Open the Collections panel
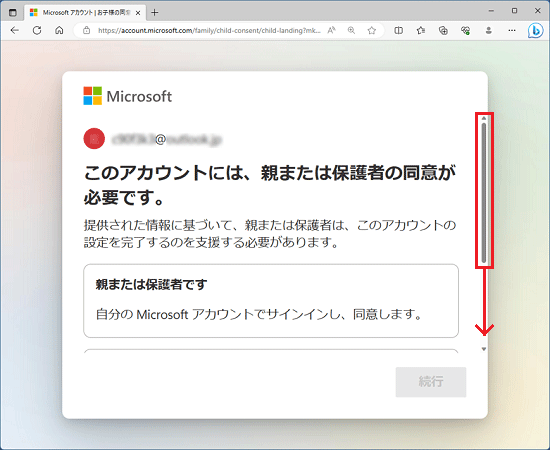The width and height of the screenshot is (550, 450). pos(443,31)
